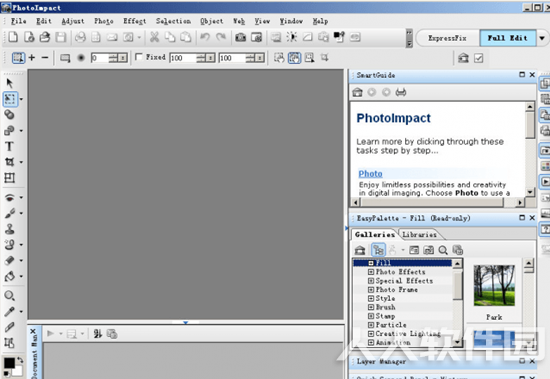Select the Clone stamp tool
Viewport: 550px width, 379px height.
pyautogui.click(x=9, y=229)
